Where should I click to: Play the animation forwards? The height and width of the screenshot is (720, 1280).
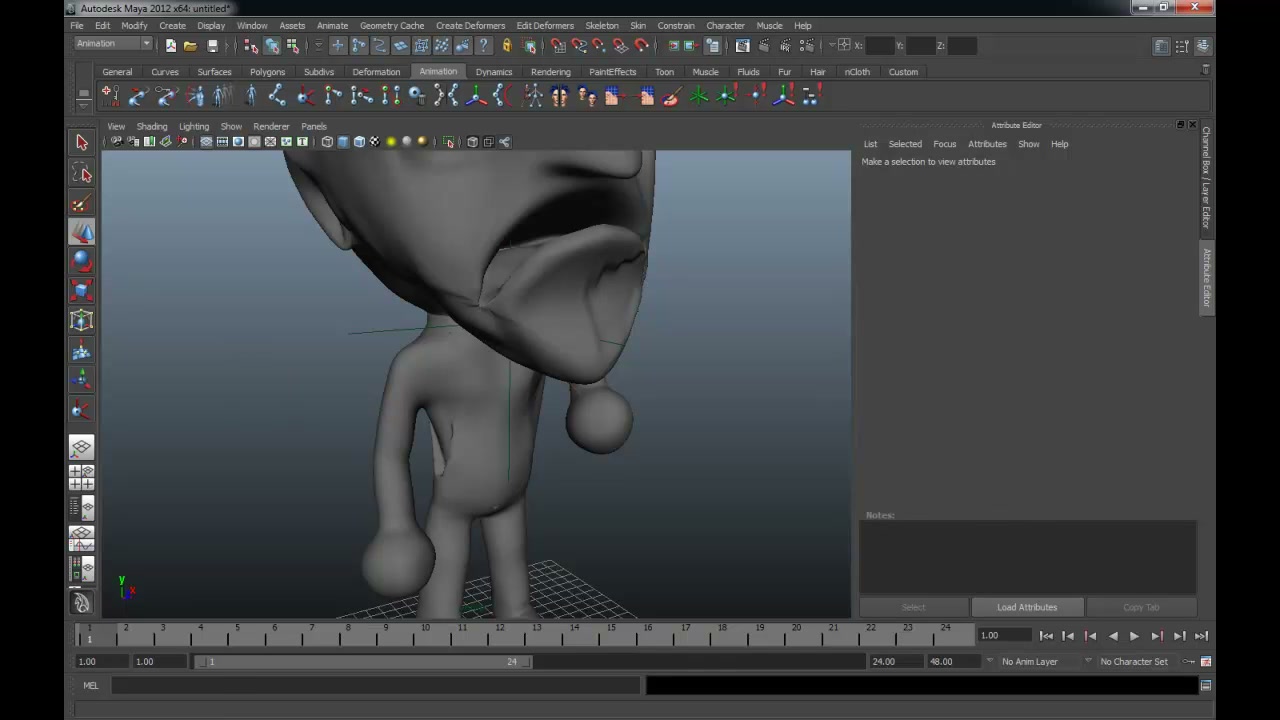(1134, 636)
